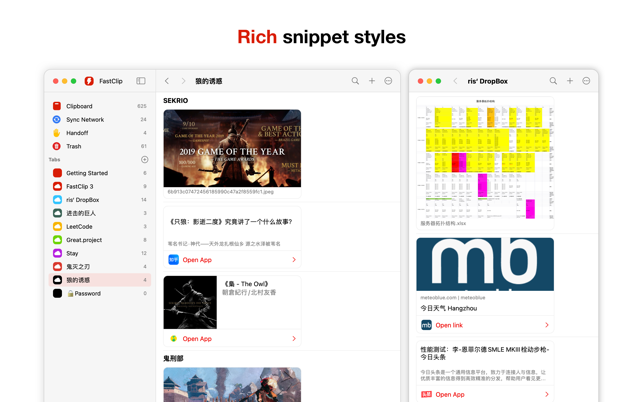The image size is (643, 402).
Task: Click the Handoff hand icon
Action: point(57,133)
